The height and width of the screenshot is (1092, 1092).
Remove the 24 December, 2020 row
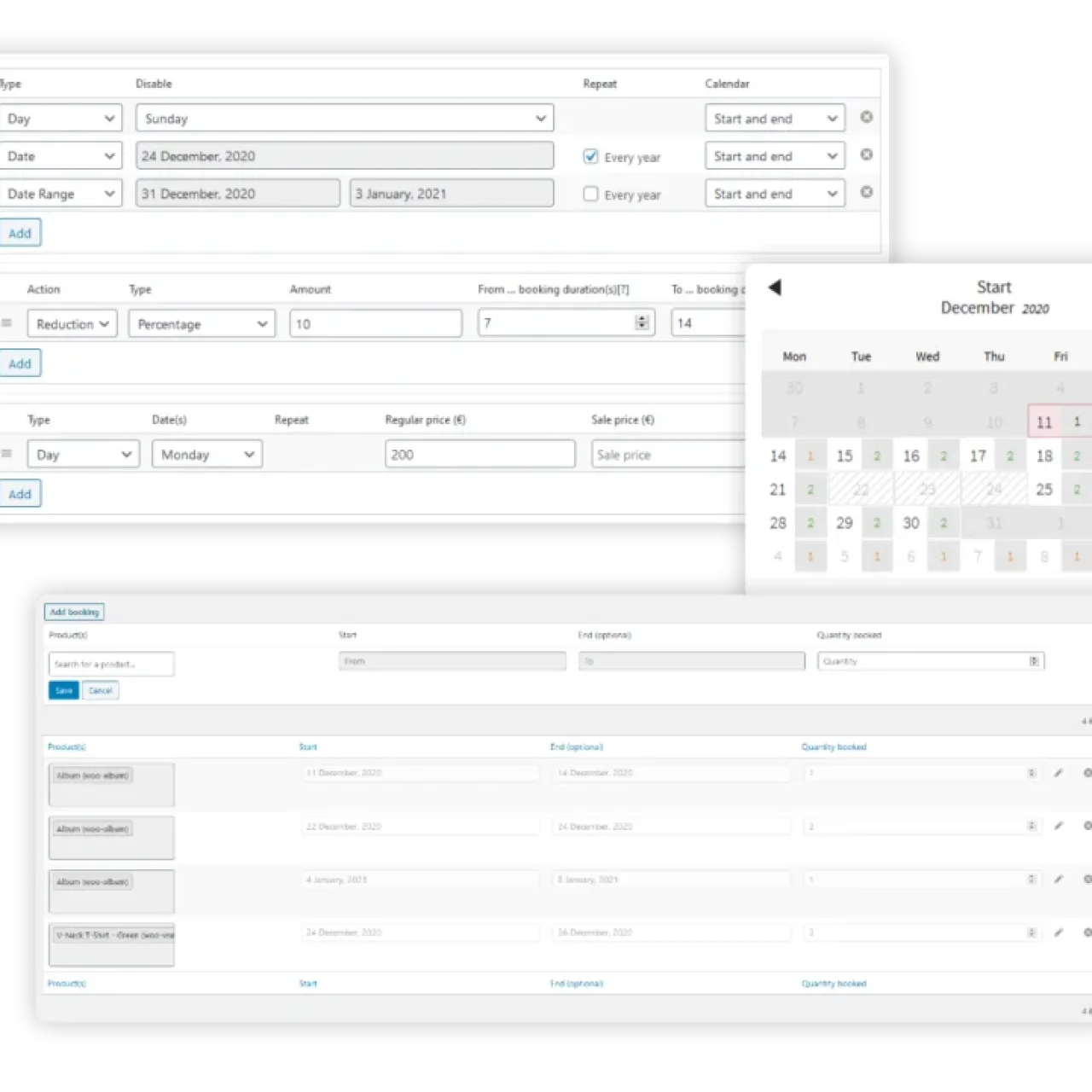(866, 154)
